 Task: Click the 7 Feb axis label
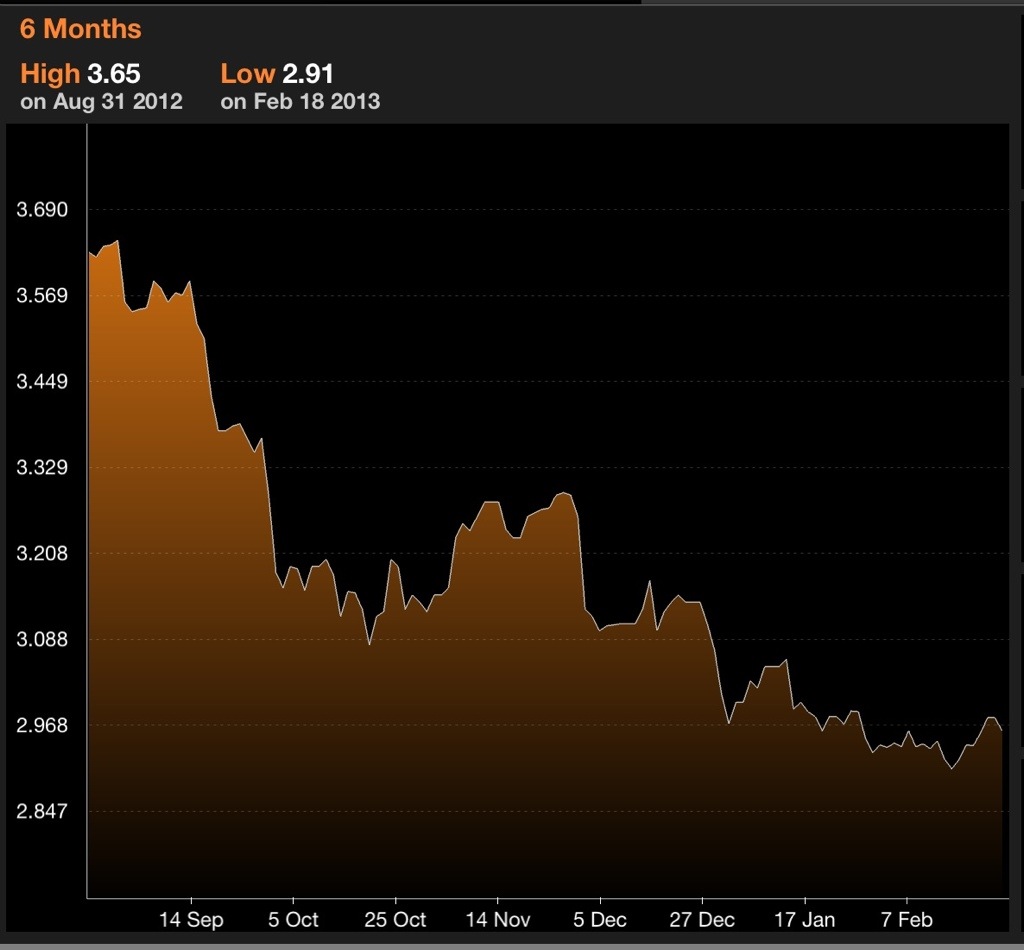tap(906, 919)
